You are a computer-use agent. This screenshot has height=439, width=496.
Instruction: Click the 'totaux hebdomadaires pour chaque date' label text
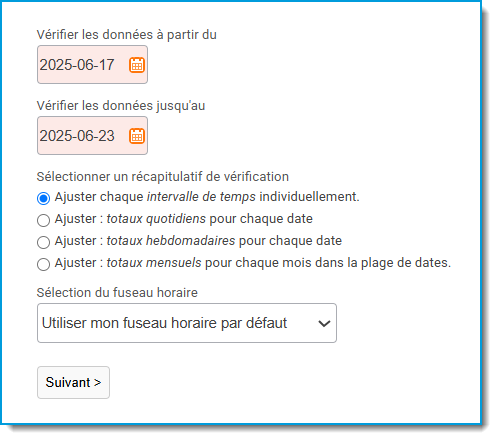coord(224,241)
